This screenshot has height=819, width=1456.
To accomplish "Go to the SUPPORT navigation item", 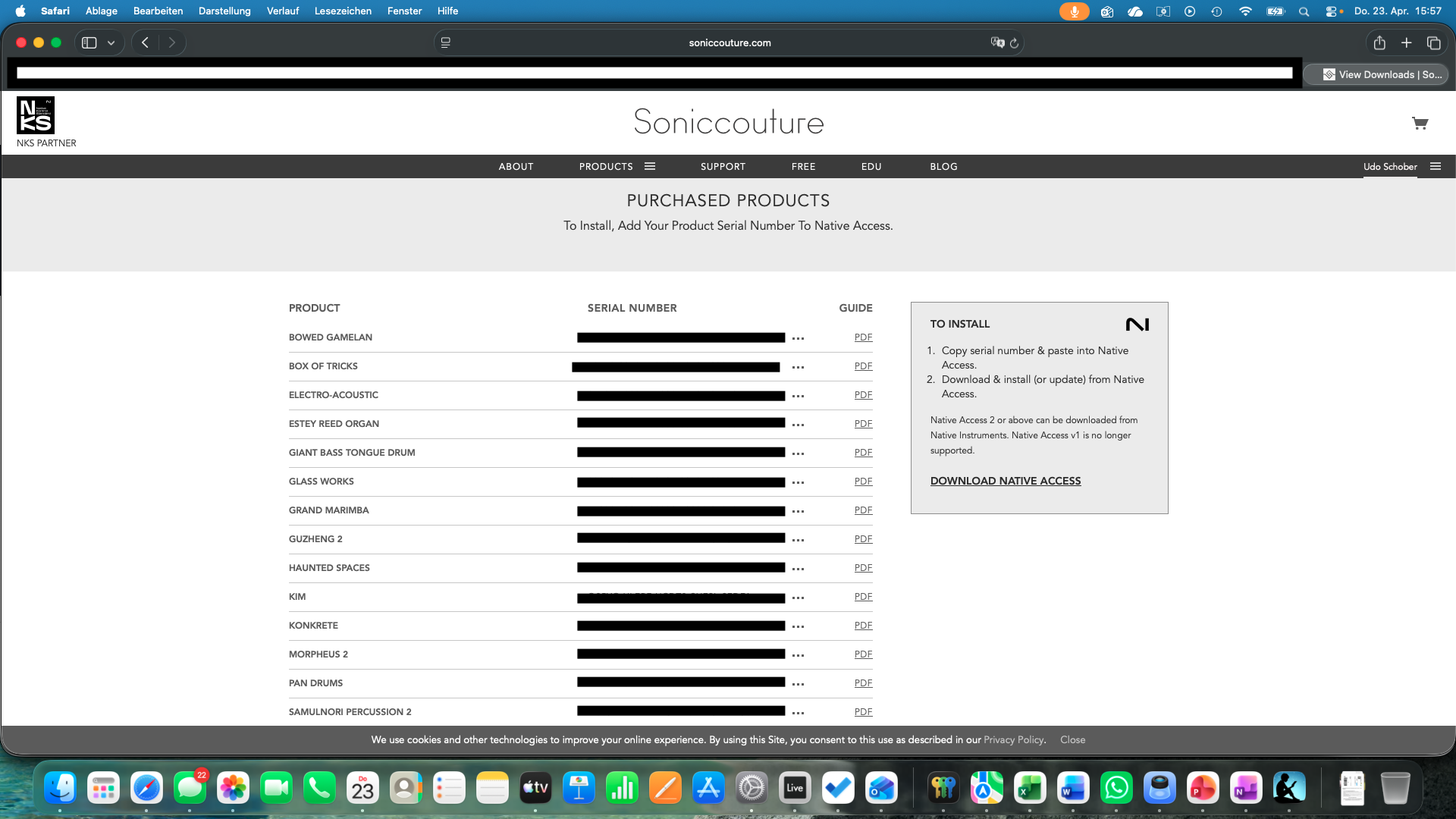I will click(723, 167).
